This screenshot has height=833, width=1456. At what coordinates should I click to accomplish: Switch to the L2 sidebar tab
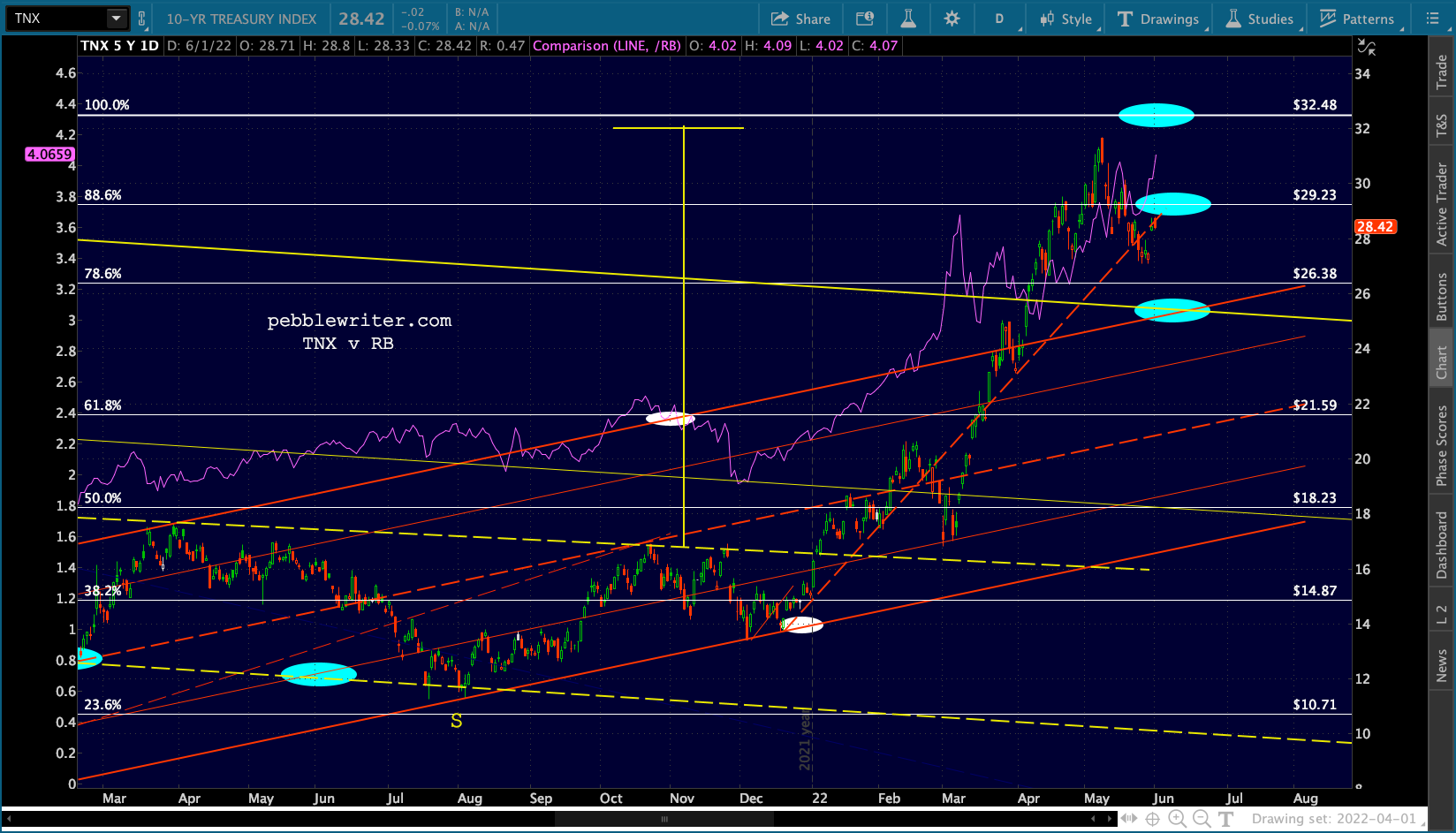coord(1442,615)
